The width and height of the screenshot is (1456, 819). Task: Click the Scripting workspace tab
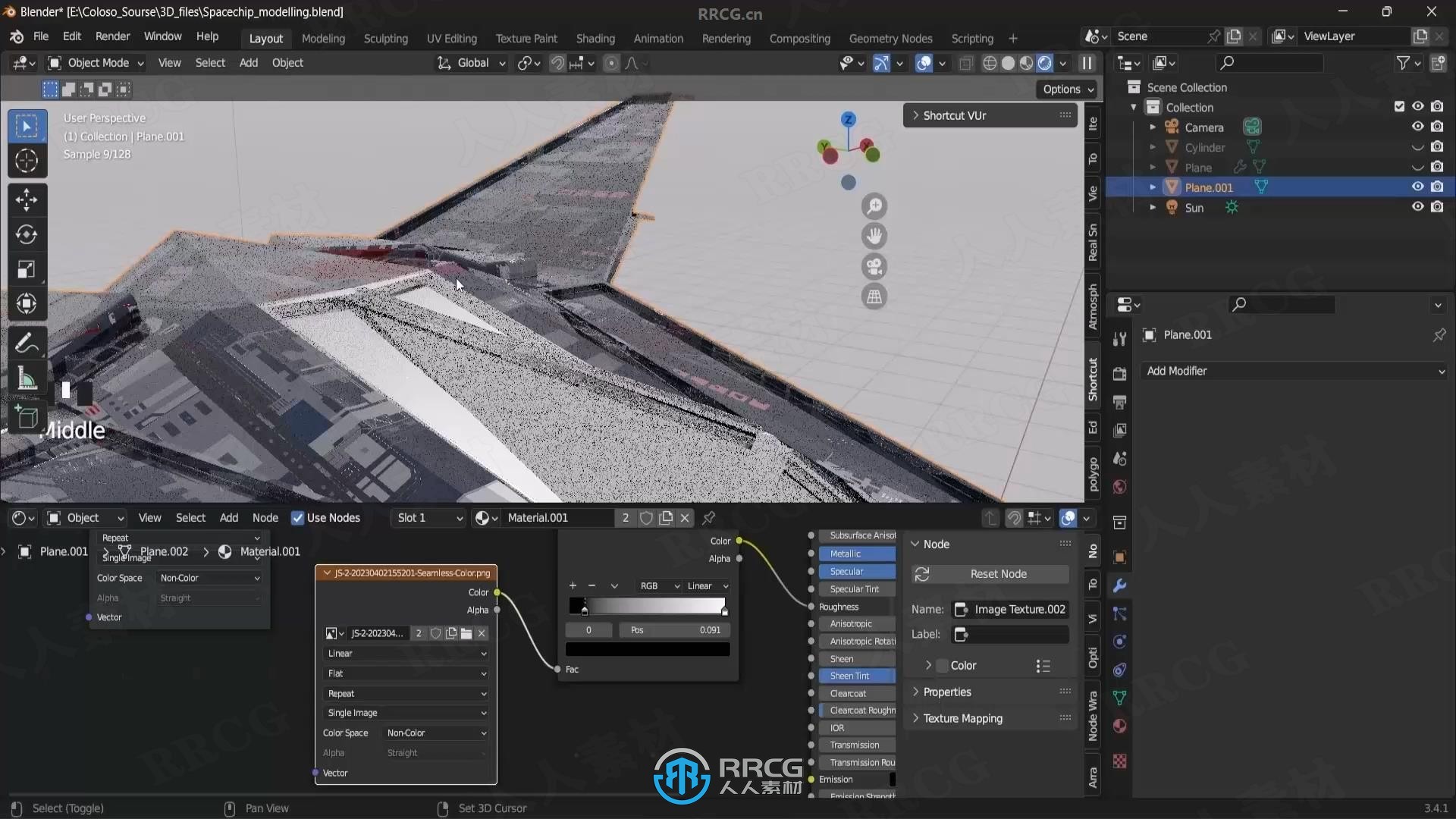tap(971, 38)
